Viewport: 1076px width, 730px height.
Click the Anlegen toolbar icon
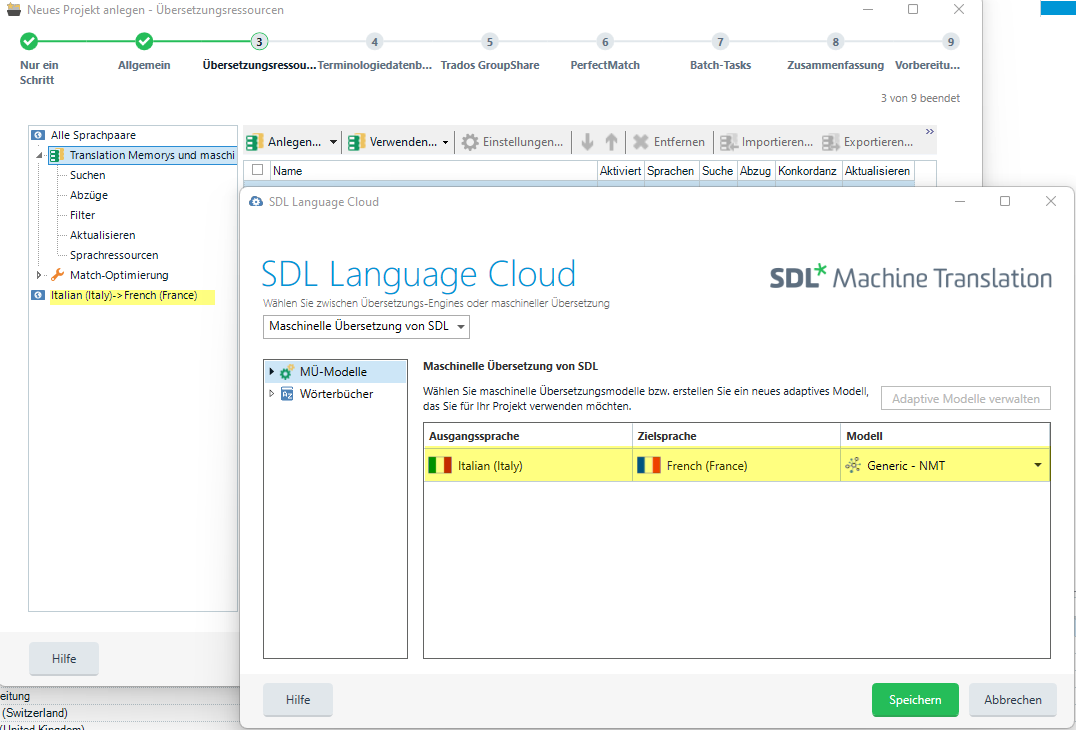(255, 142)
